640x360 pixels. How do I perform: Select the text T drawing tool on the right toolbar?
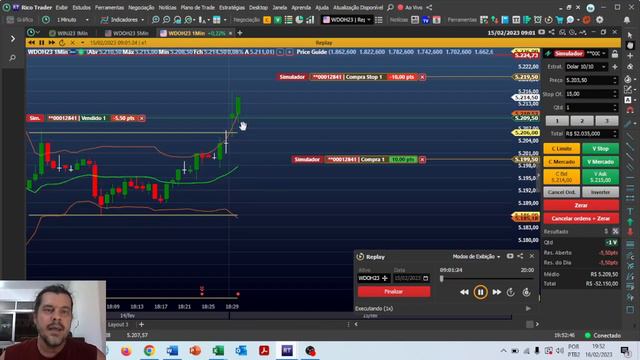coord(630,211)
